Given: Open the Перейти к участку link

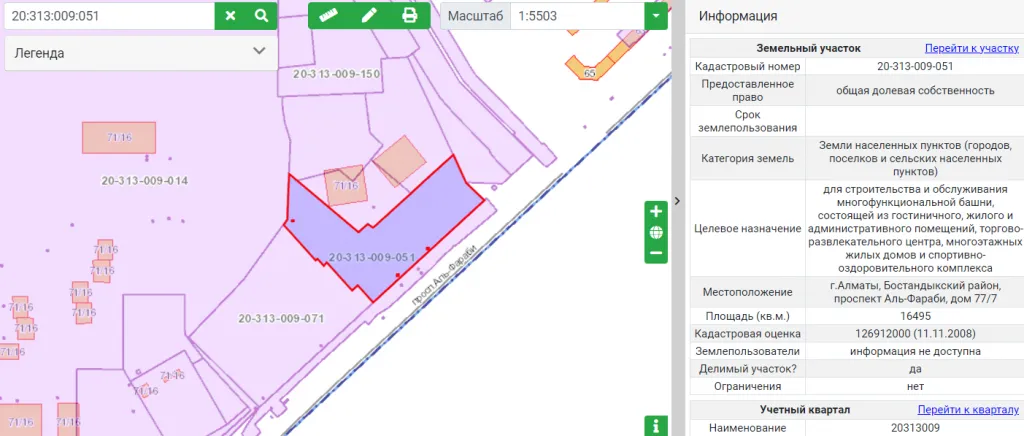Looking at the screenshot, I should click(971, 48).
